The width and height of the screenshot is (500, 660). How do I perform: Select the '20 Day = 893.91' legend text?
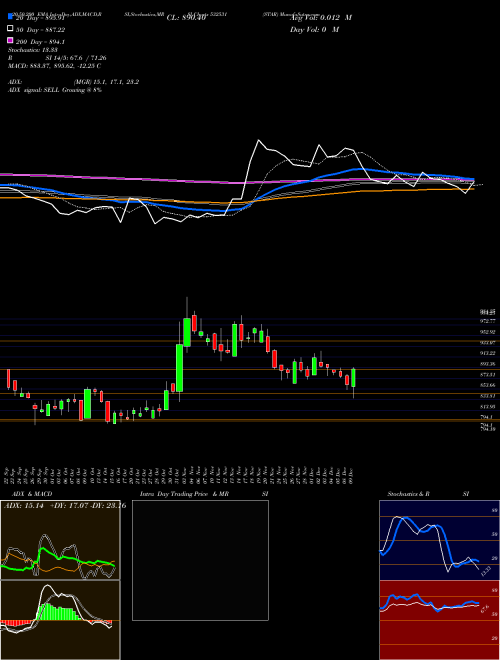[x=40, y=18]
